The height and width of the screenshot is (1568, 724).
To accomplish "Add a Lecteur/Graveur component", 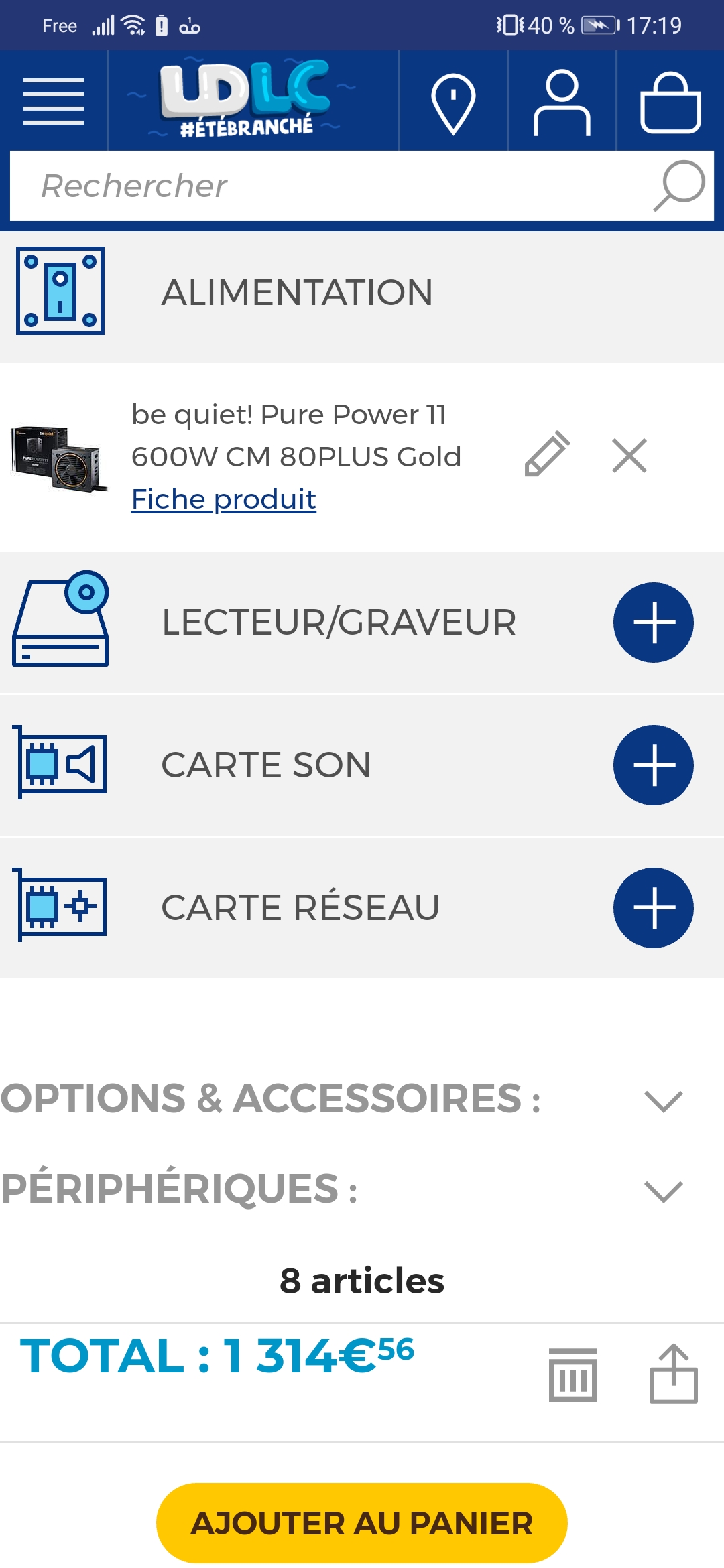I will click(653, 623).
